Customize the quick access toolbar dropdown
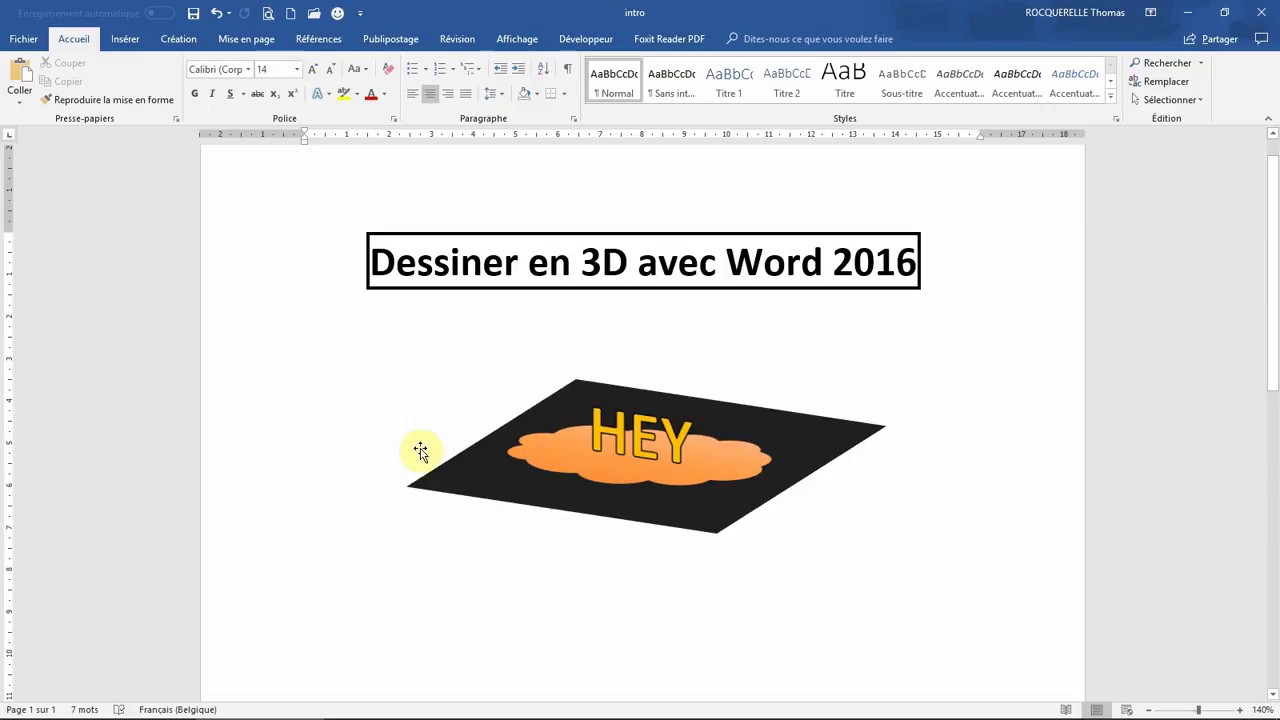 [360, 14]
